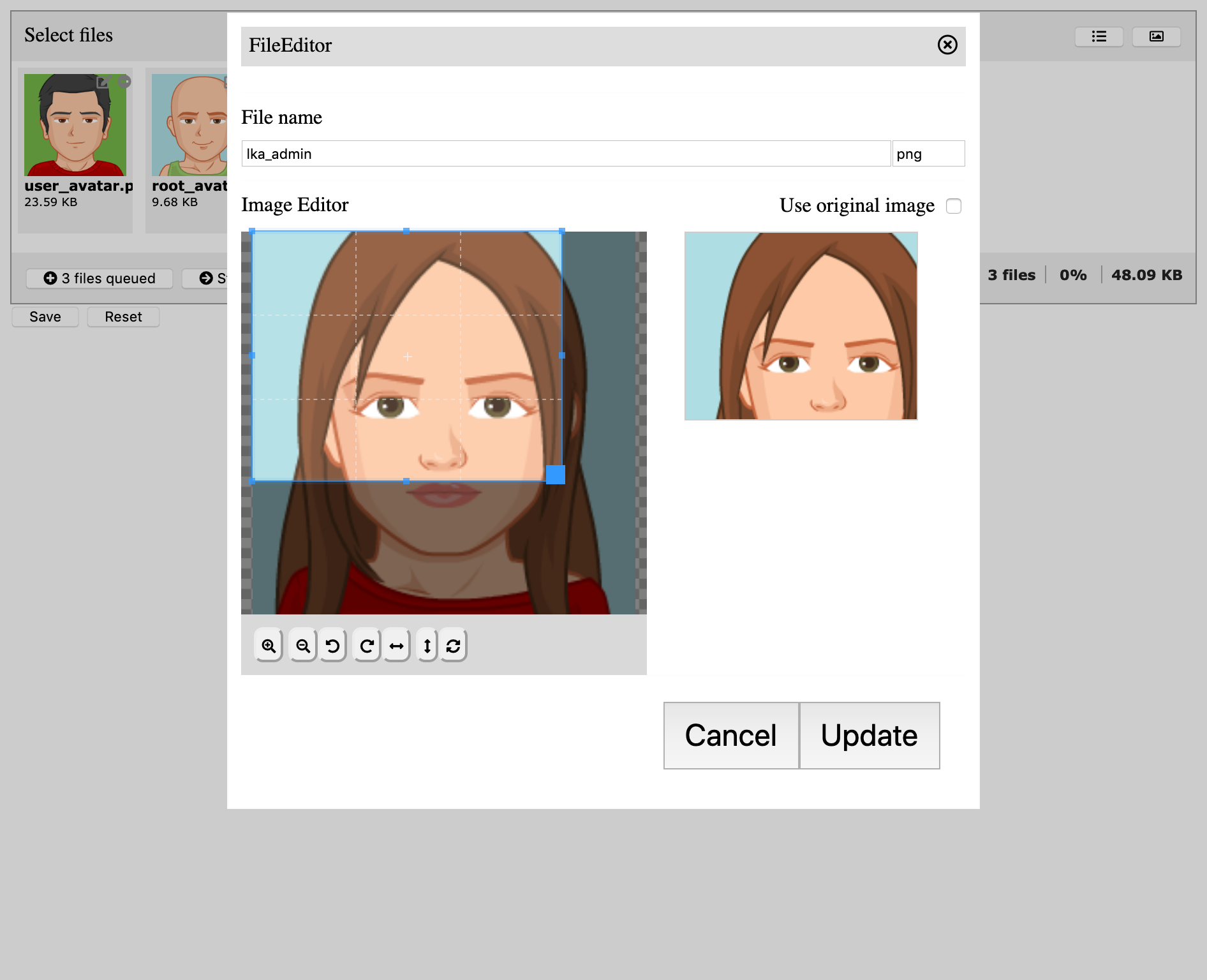Click the 9.68 KB file size text
Screen dimensions: 1207x980
click(x=175, y=202)
